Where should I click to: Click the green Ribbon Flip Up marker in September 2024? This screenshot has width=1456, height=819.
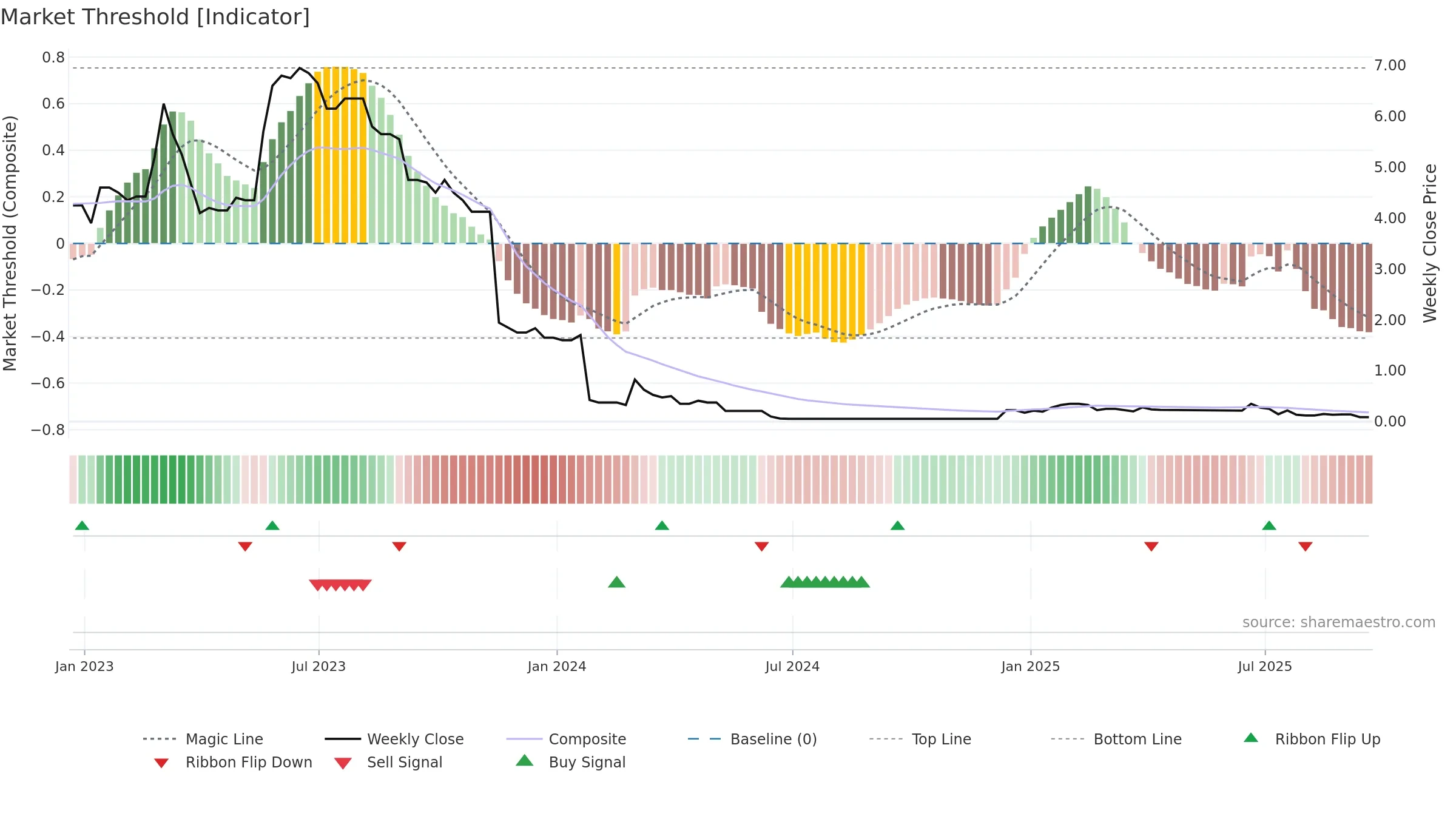click(x=897, y=525)
